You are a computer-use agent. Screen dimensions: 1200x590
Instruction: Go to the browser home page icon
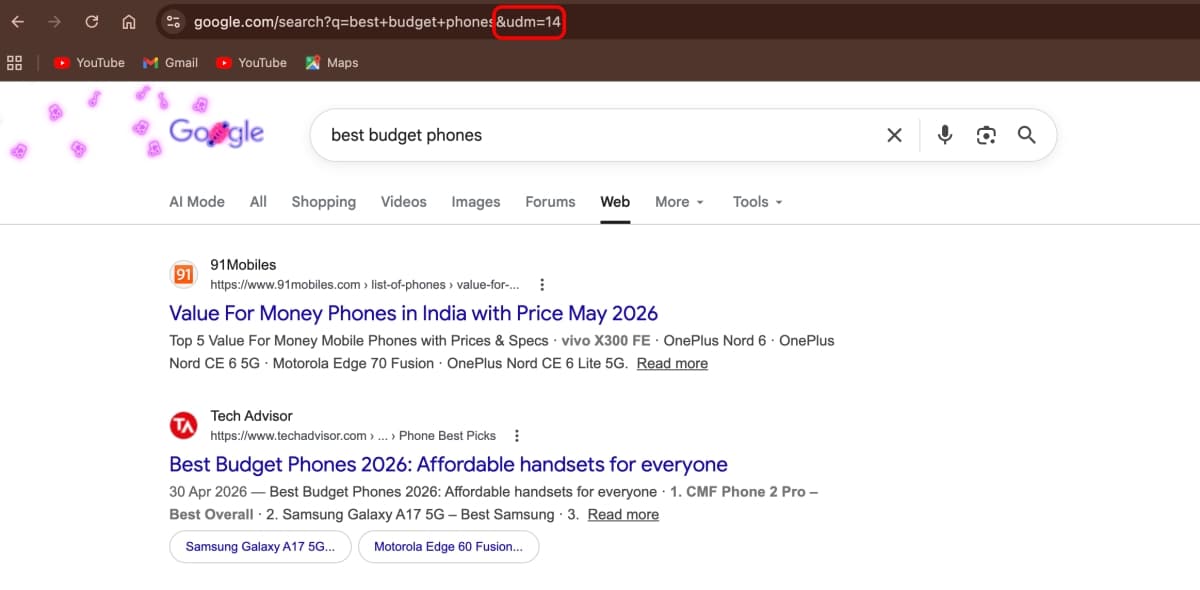tap(129, 21)
